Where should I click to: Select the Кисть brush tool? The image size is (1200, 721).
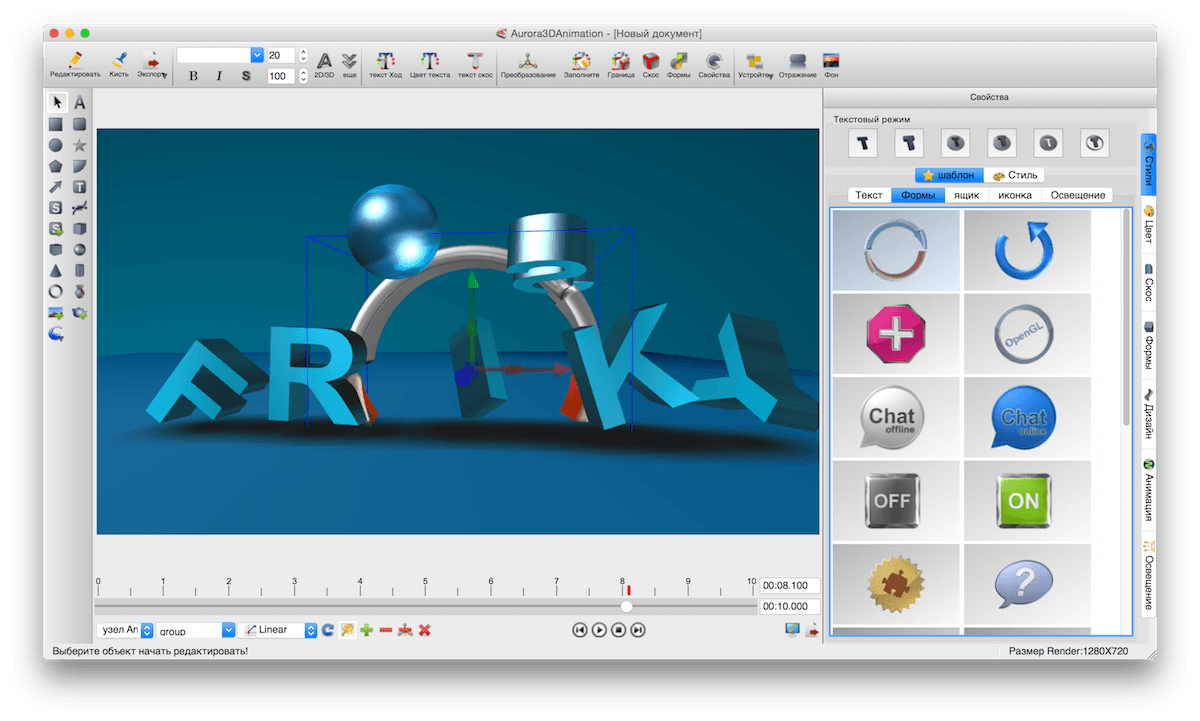119,65
